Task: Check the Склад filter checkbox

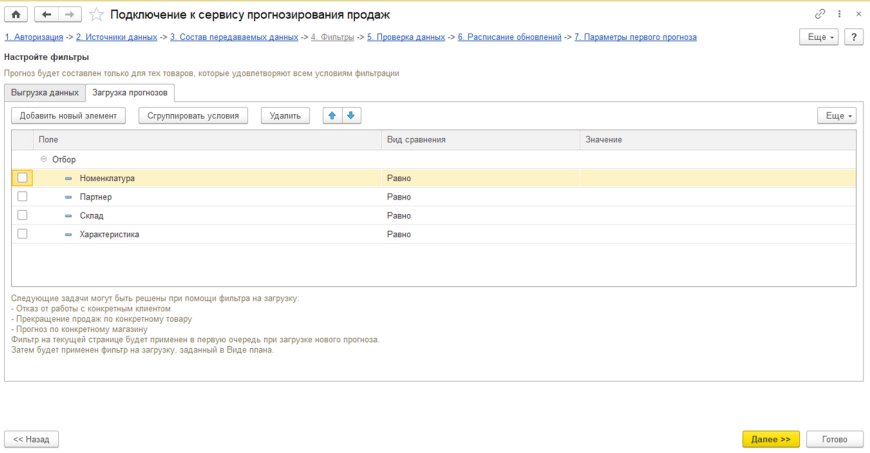Action: point(22,215)
